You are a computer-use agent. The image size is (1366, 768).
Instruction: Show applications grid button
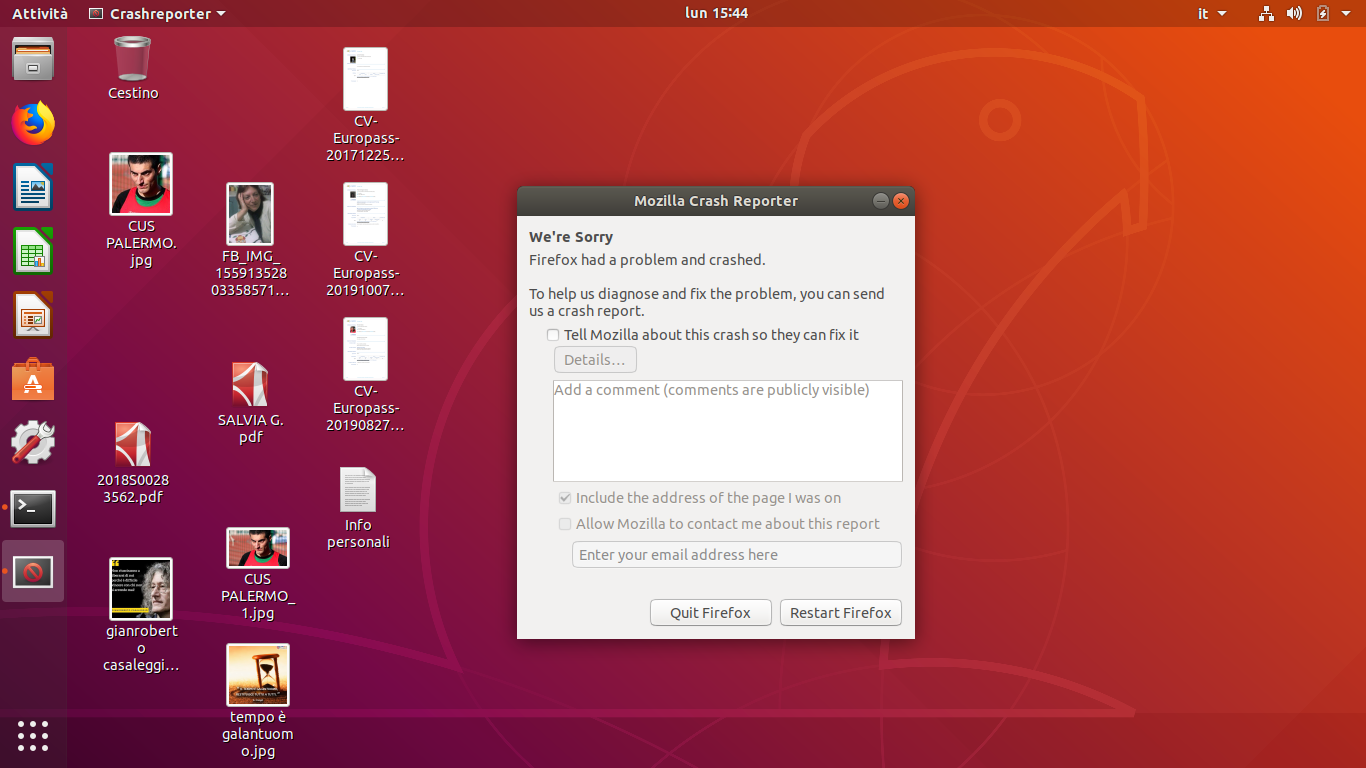coord(33,735)
